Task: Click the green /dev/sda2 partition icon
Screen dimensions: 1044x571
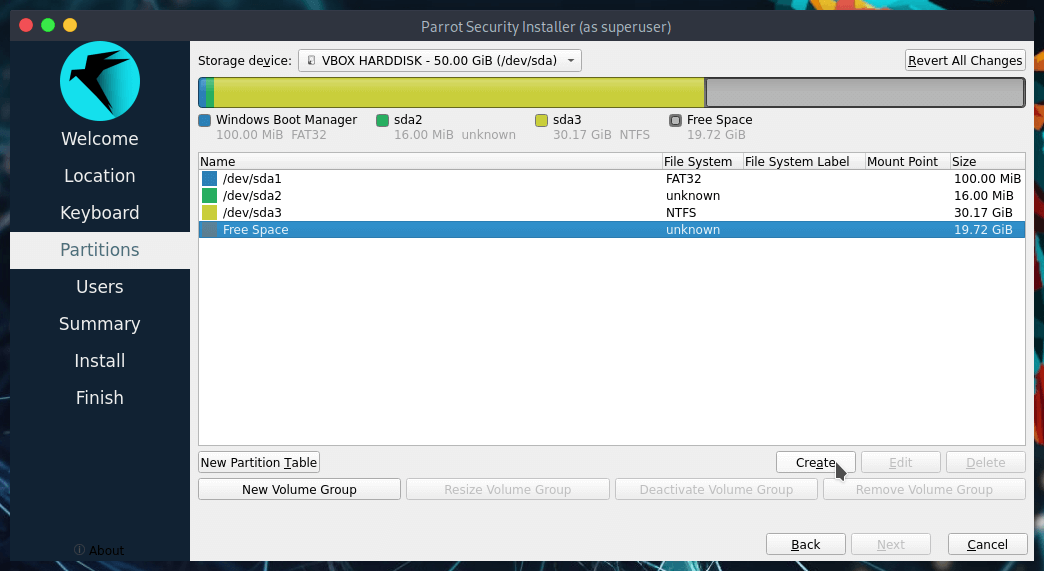Action: point(209,196)
